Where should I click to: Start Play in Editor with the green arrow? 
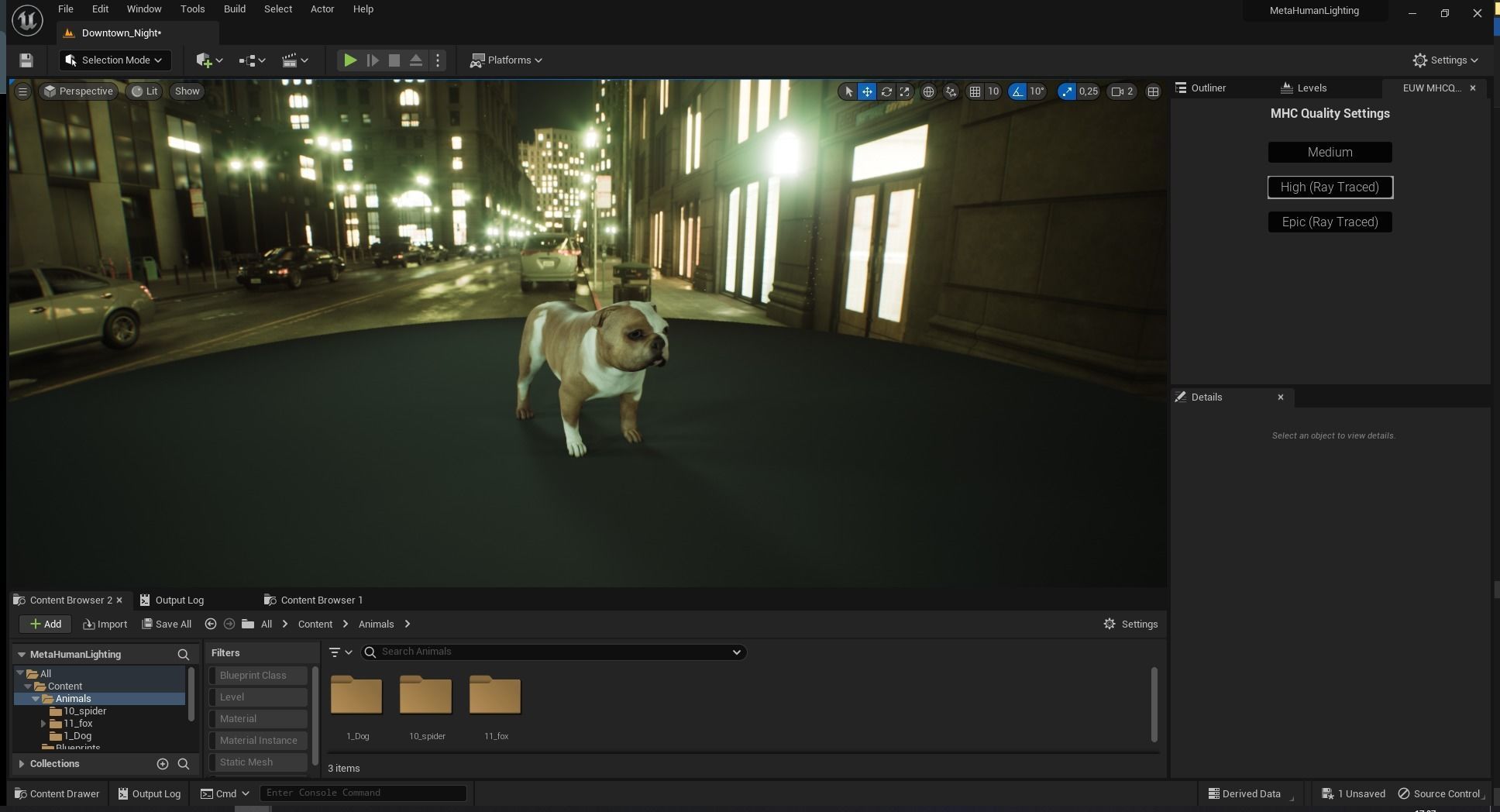tap(350, 60)
